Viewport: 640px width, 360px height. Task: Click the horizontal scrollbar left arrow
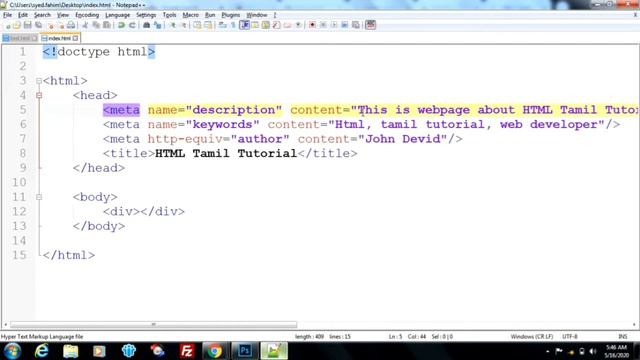click(x=5, y=325)
